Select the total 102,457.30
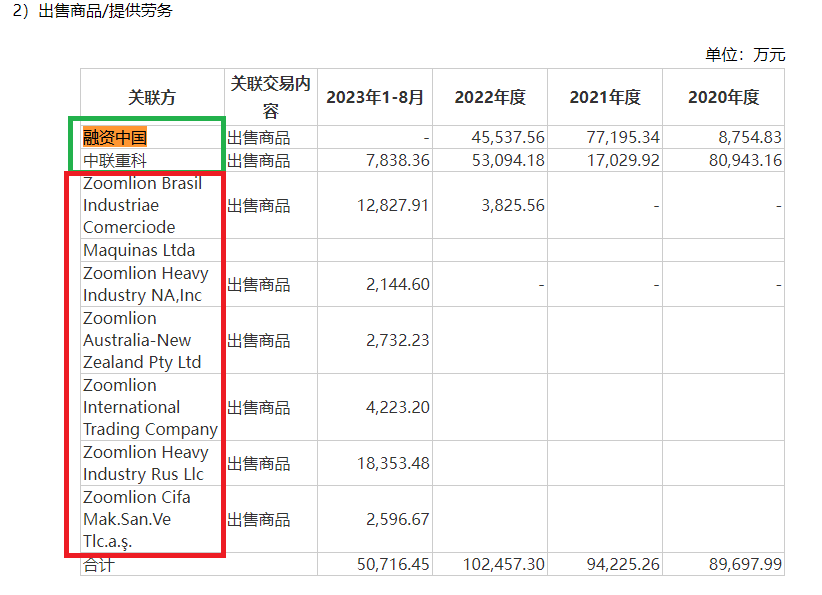Viewport: 822px width, 595px height. tap(504, 565)
